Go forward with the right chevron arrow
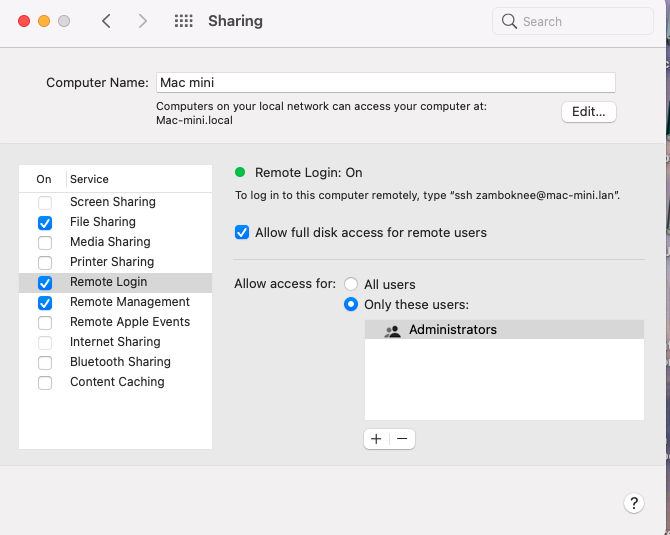670x535 pixels. click(143, 21)
